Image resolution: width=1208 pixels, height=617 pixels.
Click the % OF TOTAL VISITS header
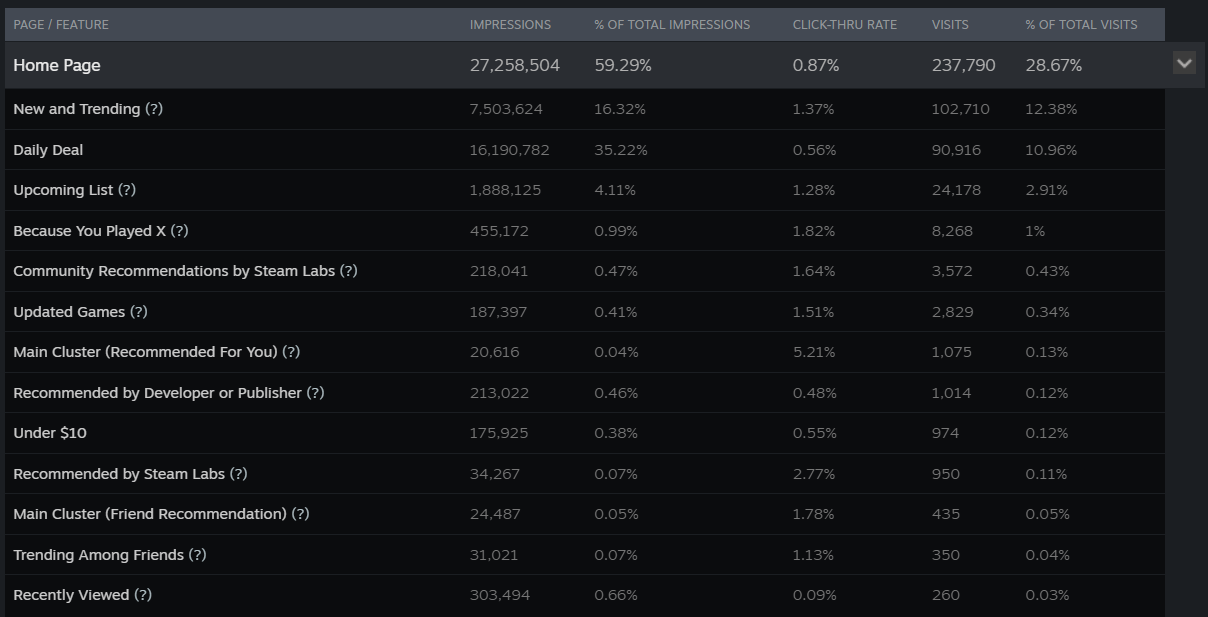[1081, 24]
